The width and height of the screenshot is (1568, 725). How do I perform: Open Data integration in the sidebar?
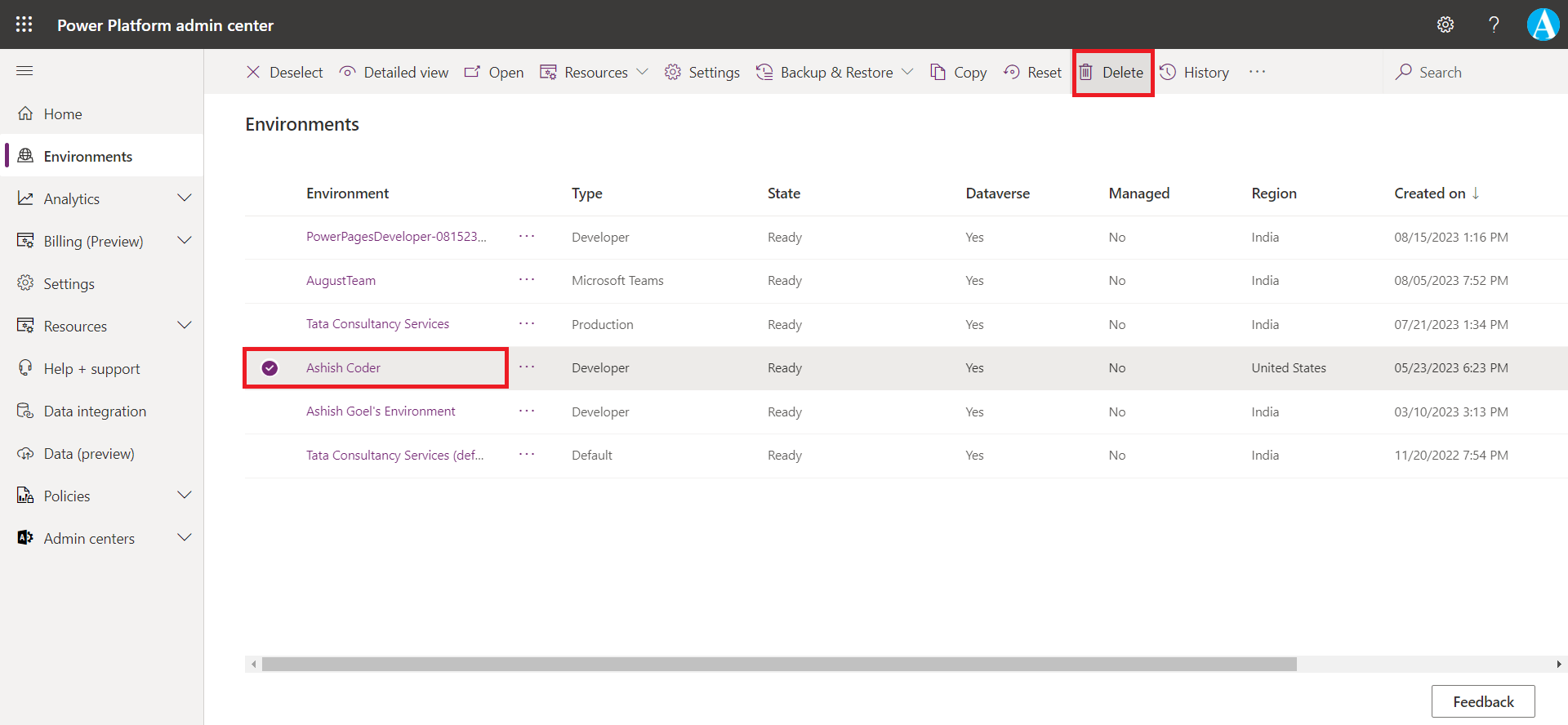tap(95, 411)
